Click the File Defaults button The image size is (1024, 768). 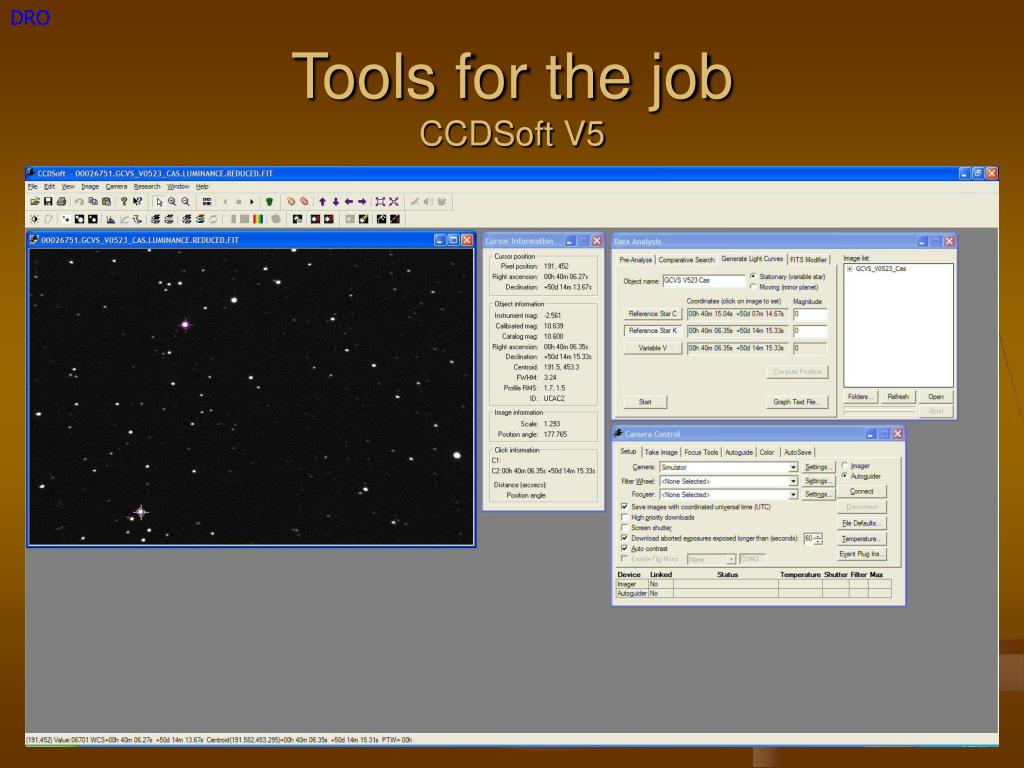[861, 524]
